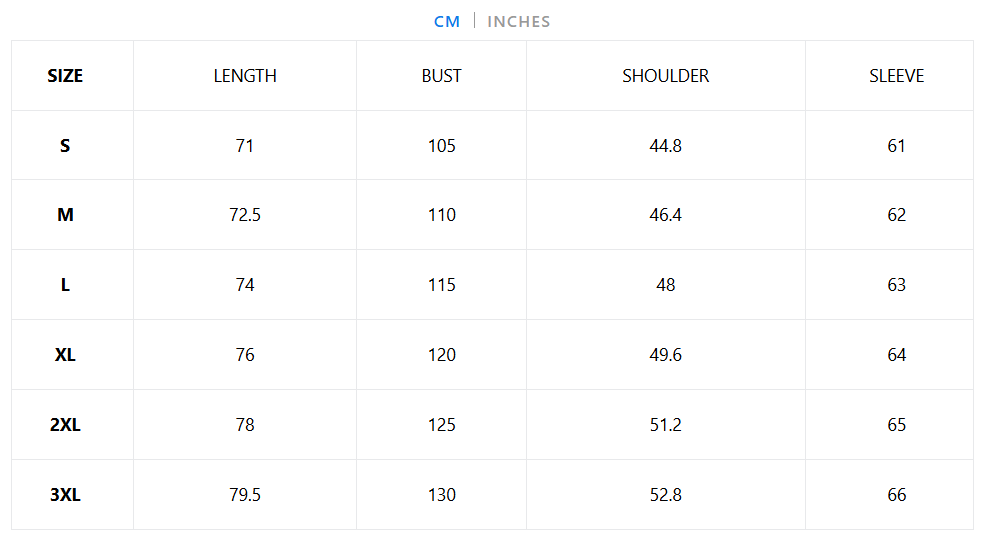
Task: Click the 64 sleeve value for XL
Action: tap(896, 355)
